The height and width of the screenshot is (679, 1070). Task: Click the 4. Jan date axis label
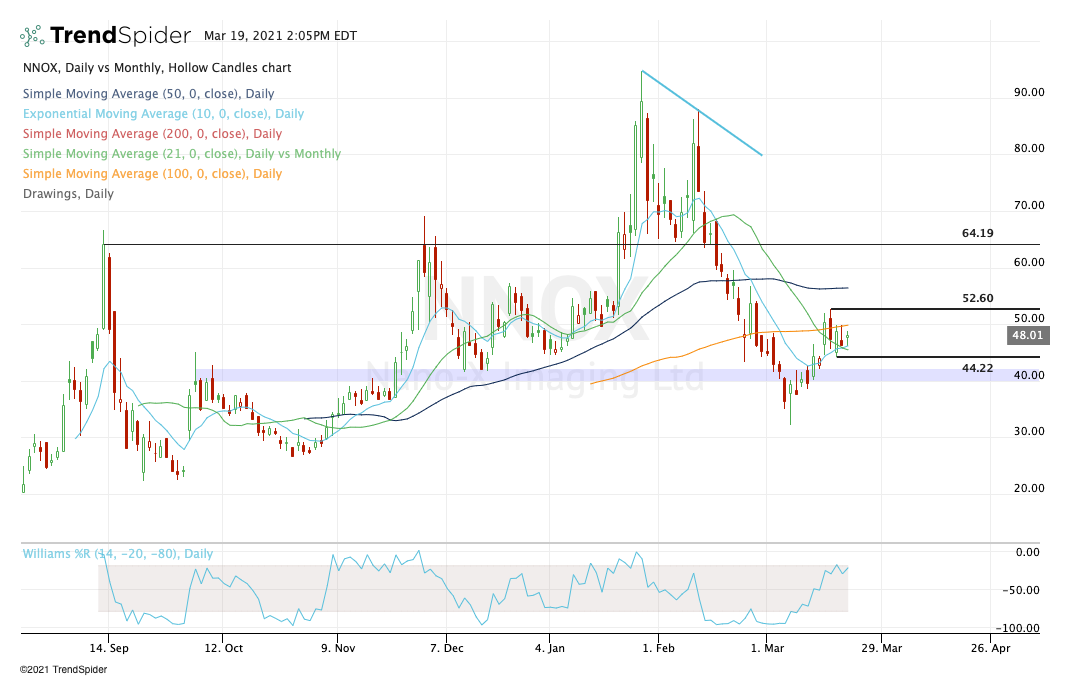point(550,648)
